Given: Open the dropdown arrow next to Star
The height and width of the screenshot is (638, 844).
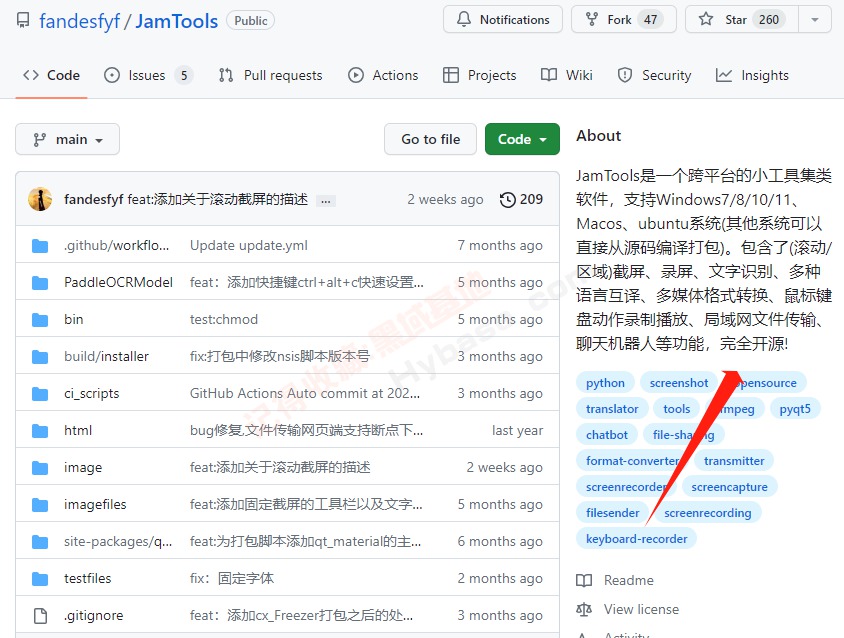Looking at the screenshot, I should [815, 19].
